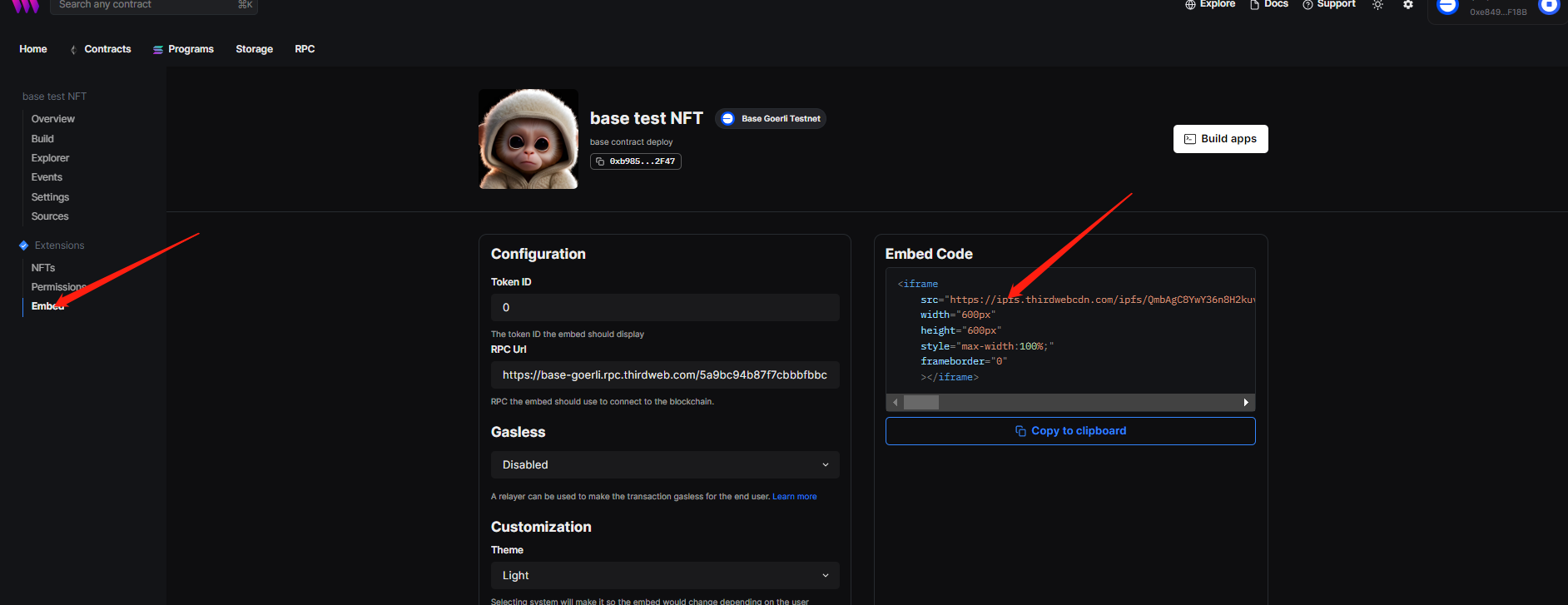Go to the Programs tab
Image resolution: width=1568 pixels, height=605 pixels.
183,49
